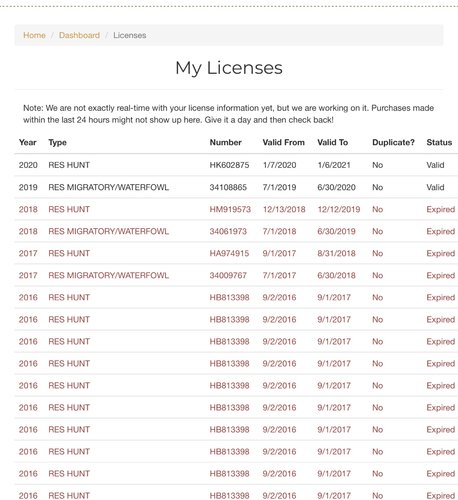
Task: Go to the Dashboard breadcrumb link
Action: pos(79,35)
